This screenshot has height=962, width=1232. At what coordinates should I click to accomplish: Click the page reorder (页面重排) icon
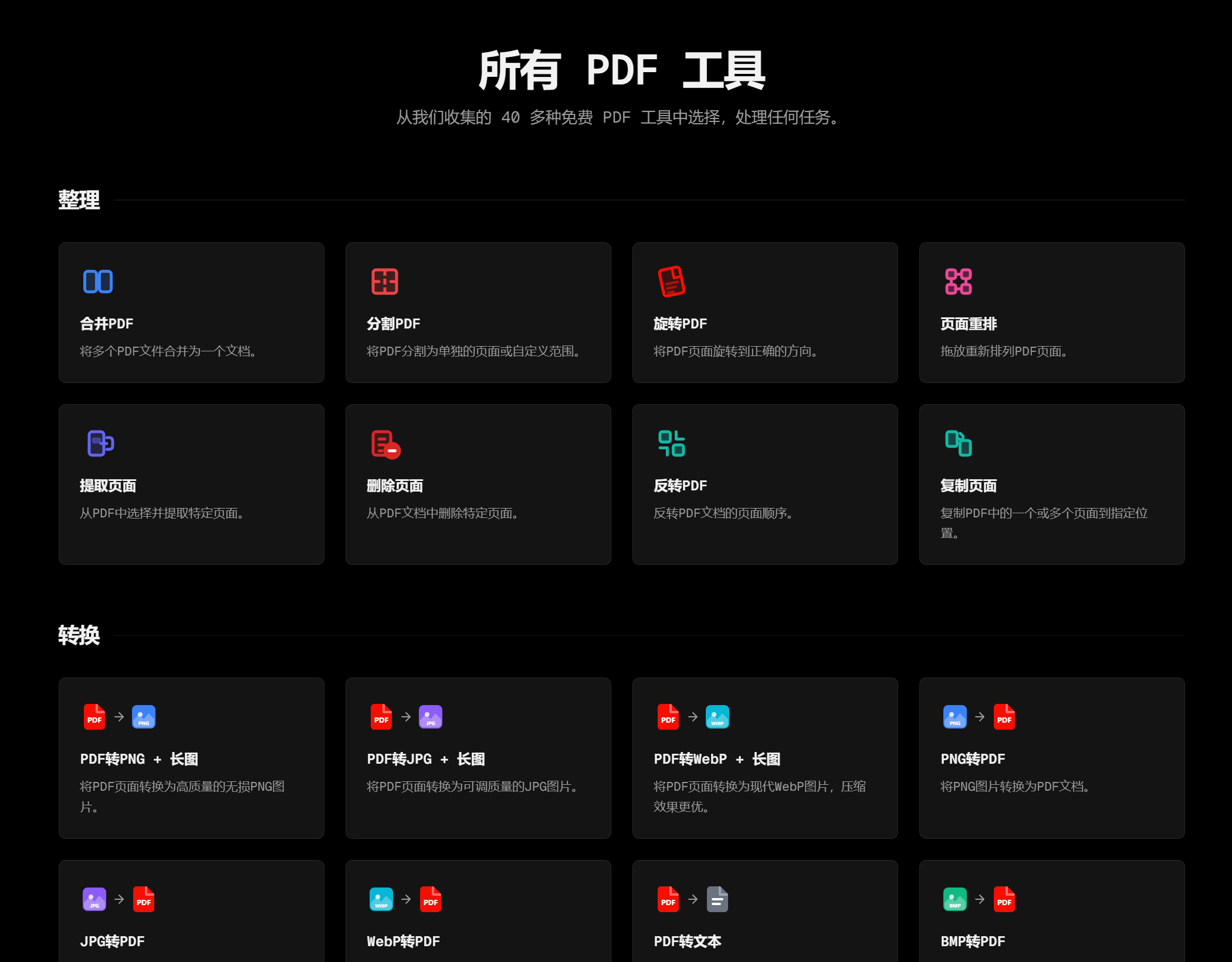coord(958,282)
